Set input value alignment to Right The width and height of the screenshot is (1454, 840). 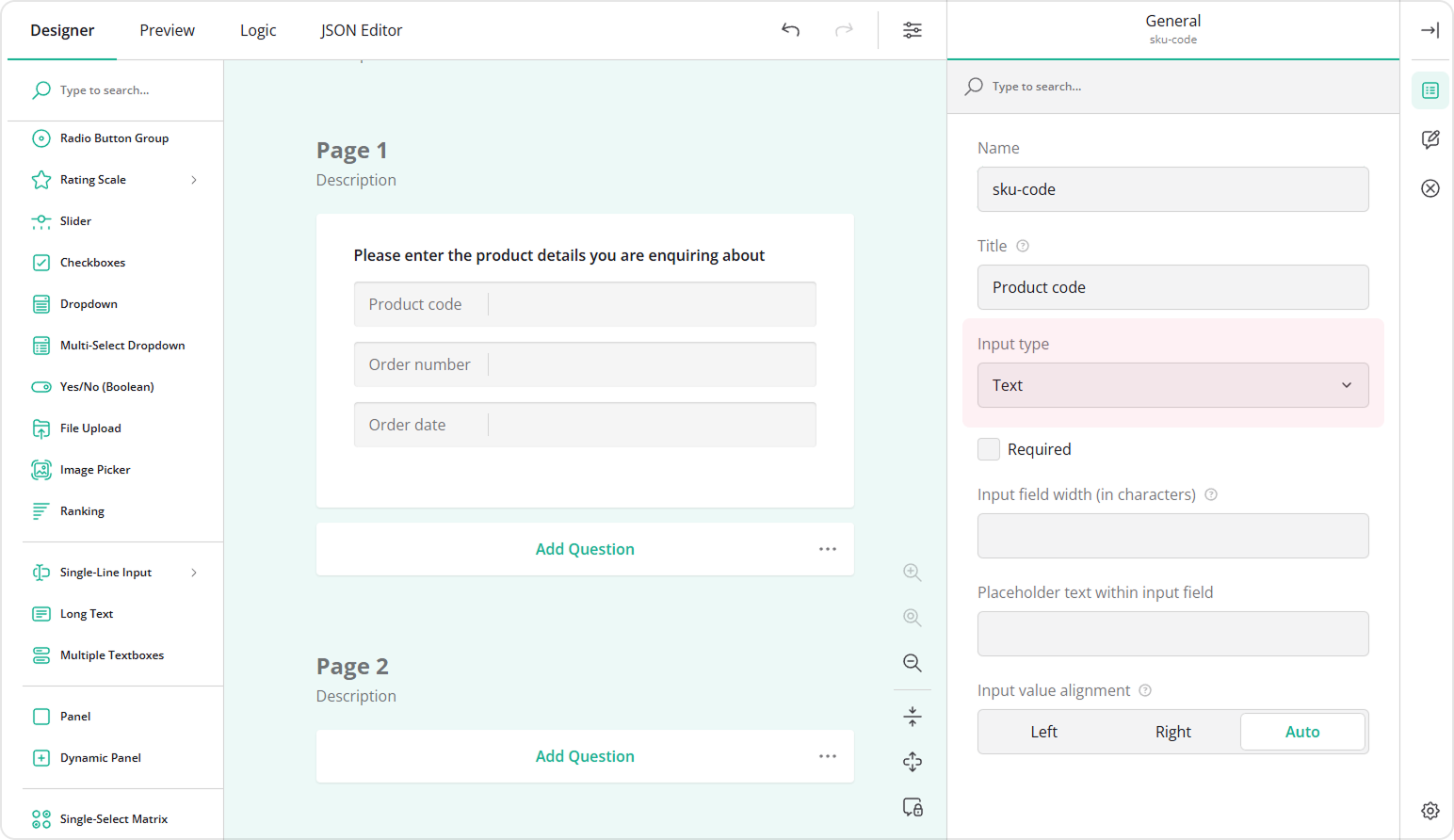point(1172,732)
